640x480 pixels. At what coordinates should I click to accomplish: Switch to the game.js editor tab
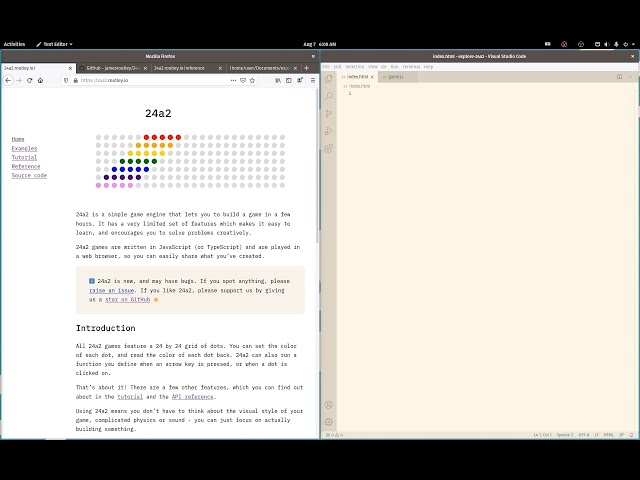[x=394, y=76]
